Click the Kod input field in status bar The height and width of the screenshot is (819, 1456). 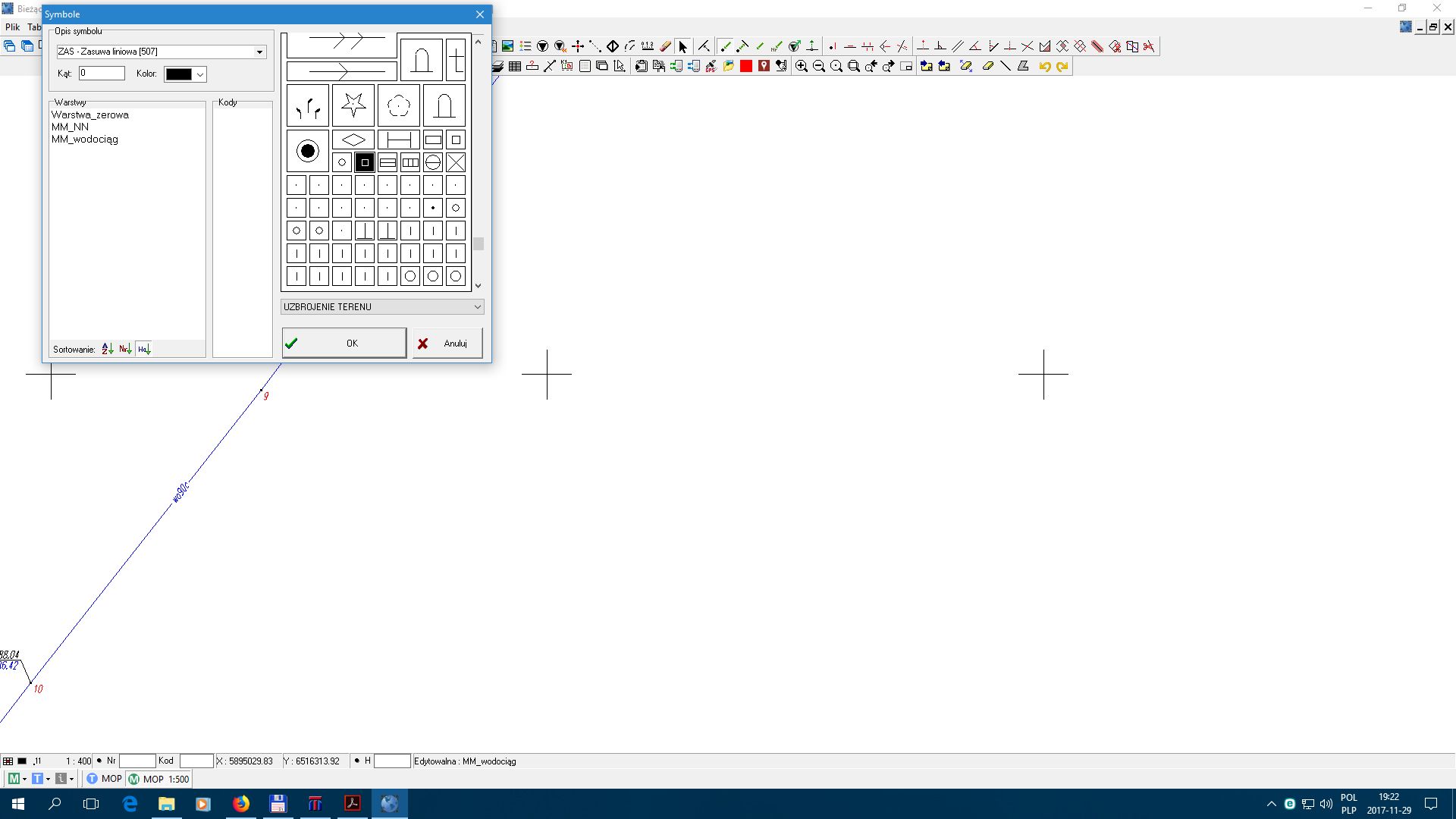pos(196,761)
